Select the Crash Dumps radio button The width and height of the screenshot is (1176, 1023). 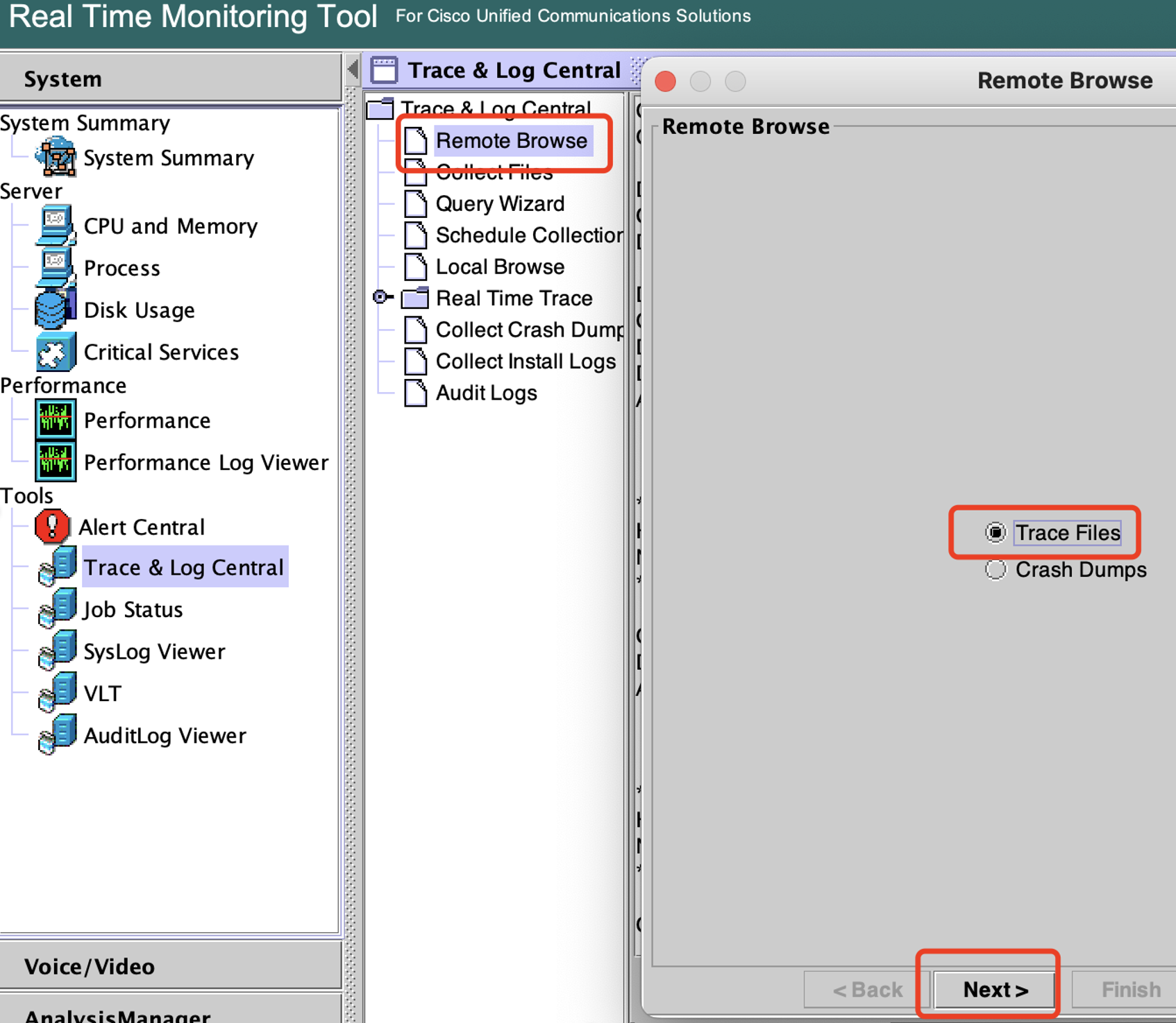tap(996, 569)
